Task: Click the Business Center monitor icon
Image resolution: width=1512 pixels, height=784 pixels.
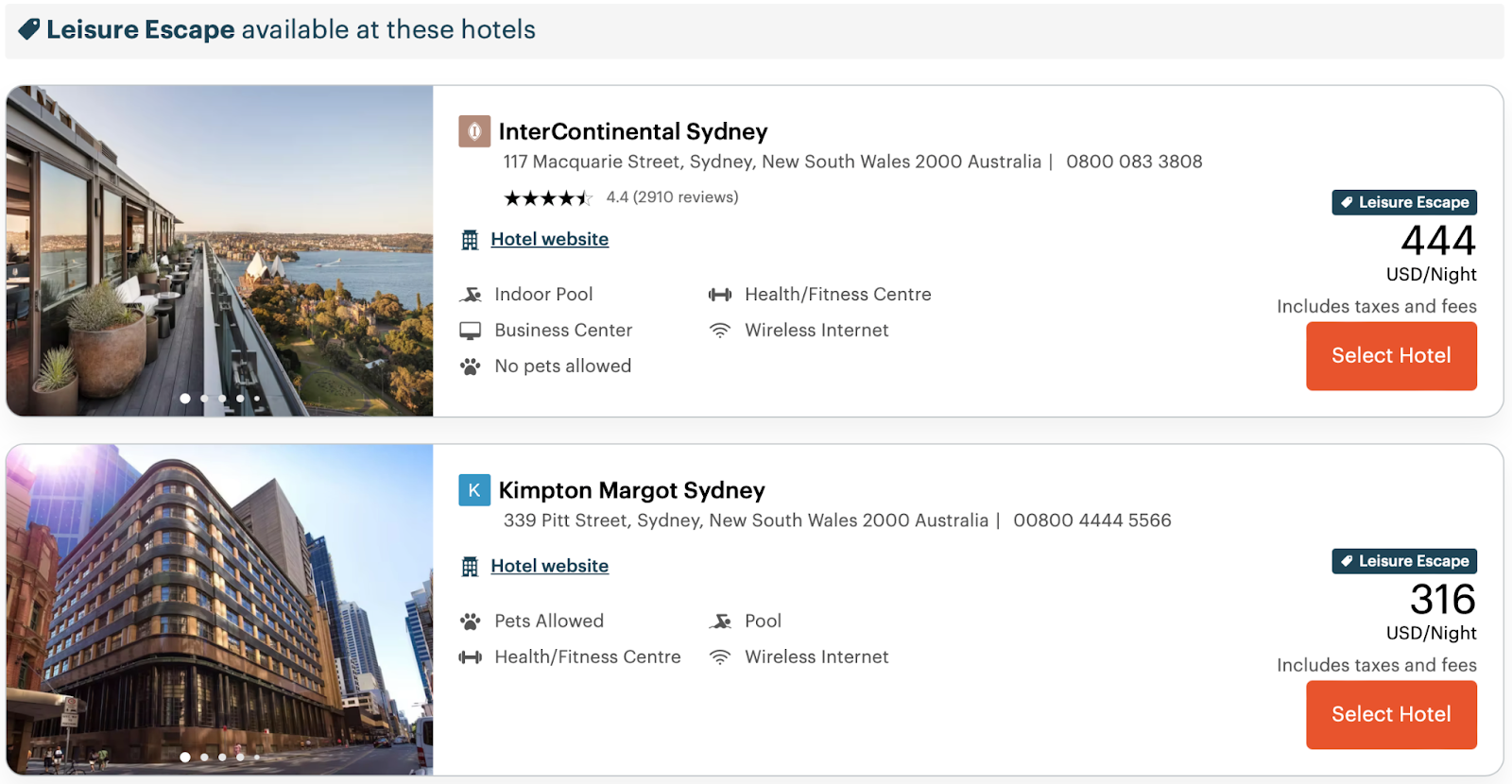Action: (471, 331)
